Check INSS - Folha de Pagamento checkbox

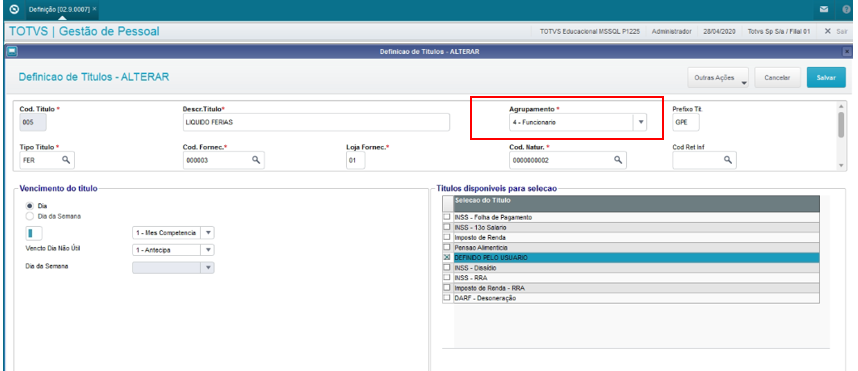pos(447,217)
